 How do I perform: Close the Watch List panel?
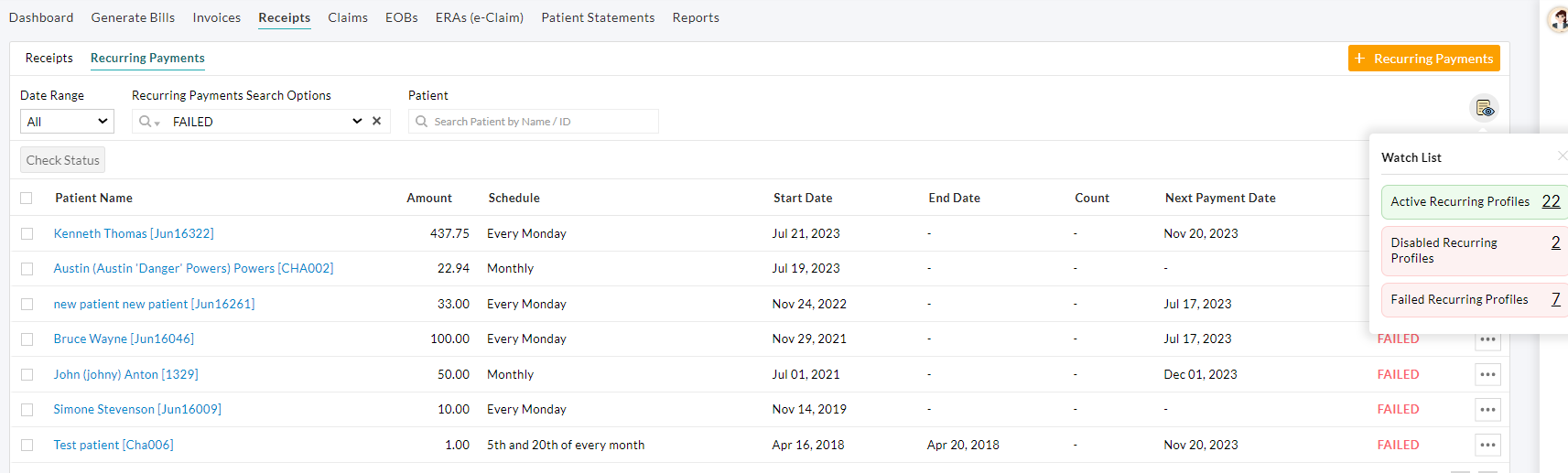pyautogui.click(x=1563, y=156)
